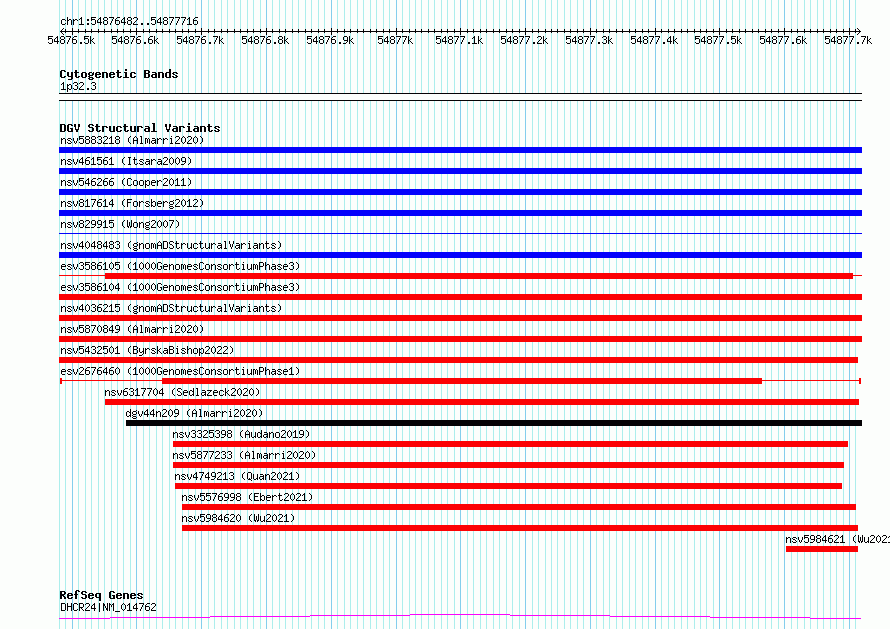Viewport: 890px width, 629px height.
Task: Click ruler position 54876.5k
Action: click(x=71, y=40)
